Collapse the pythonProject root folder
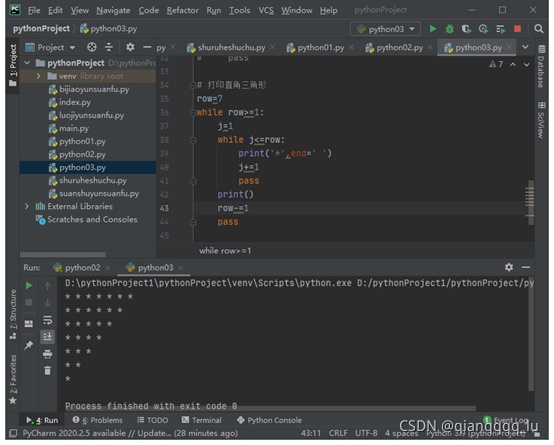Screen dimensions: 554x445 [28, 63]
